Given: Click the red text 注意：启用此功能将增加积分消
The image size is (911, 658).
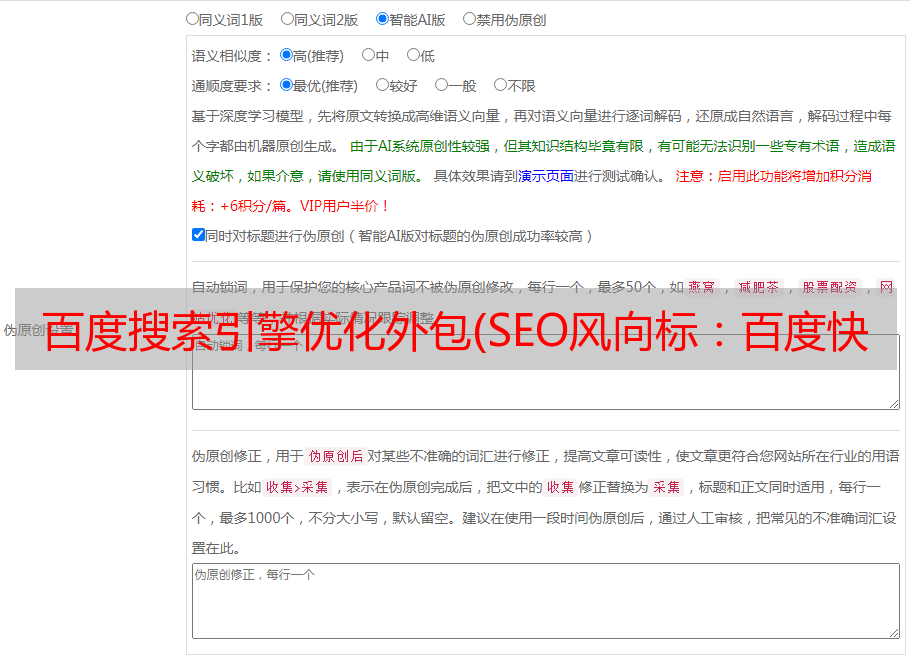Looking at the screenshot, I should click(x=773, y=176).
